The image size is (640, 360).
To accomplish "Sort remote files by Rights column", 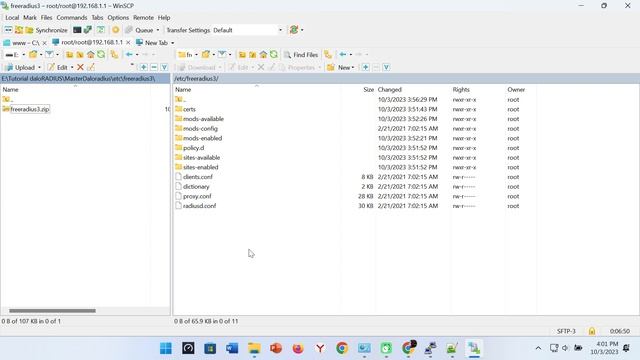I will (461, 89).
